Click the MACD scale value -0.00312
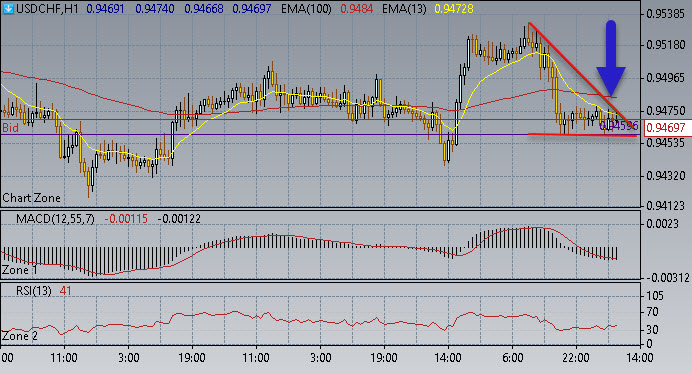 pyautogui.click(x=667, y=278)
